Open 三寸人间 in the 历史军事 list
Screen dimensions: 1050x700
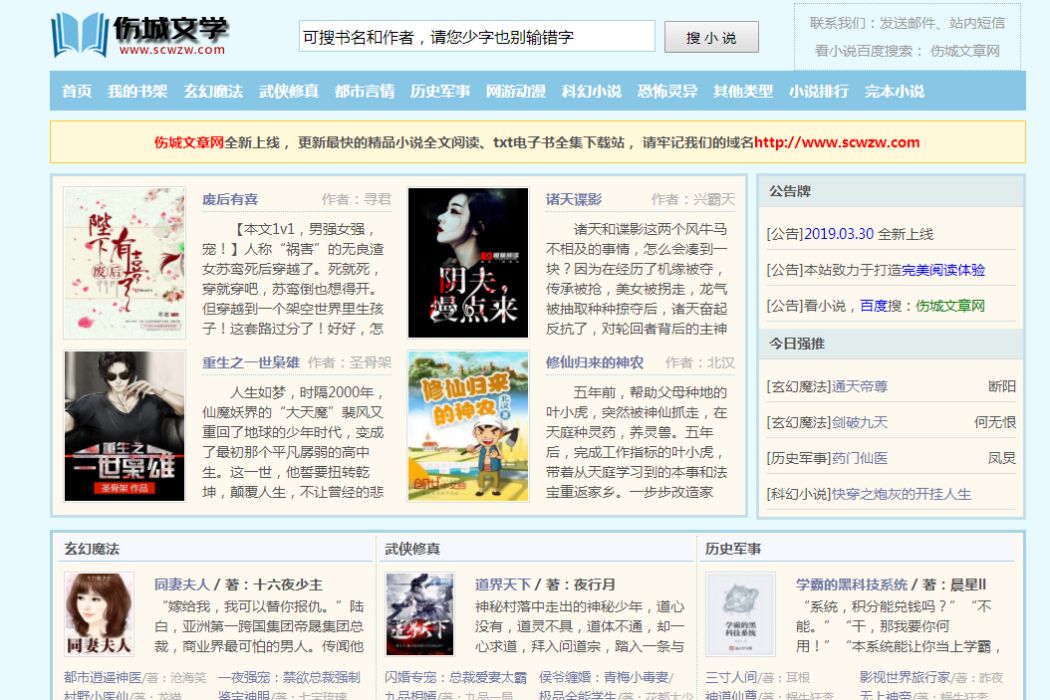pos(731,678)
